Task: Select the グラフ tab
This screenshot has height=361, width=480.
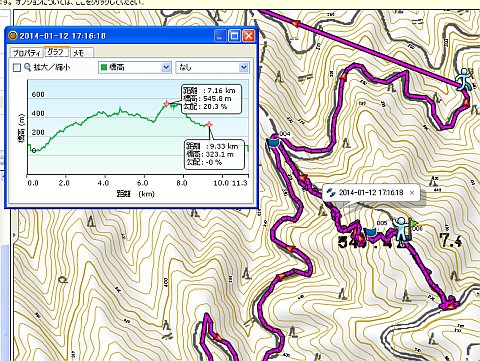Action: (56, 52)
